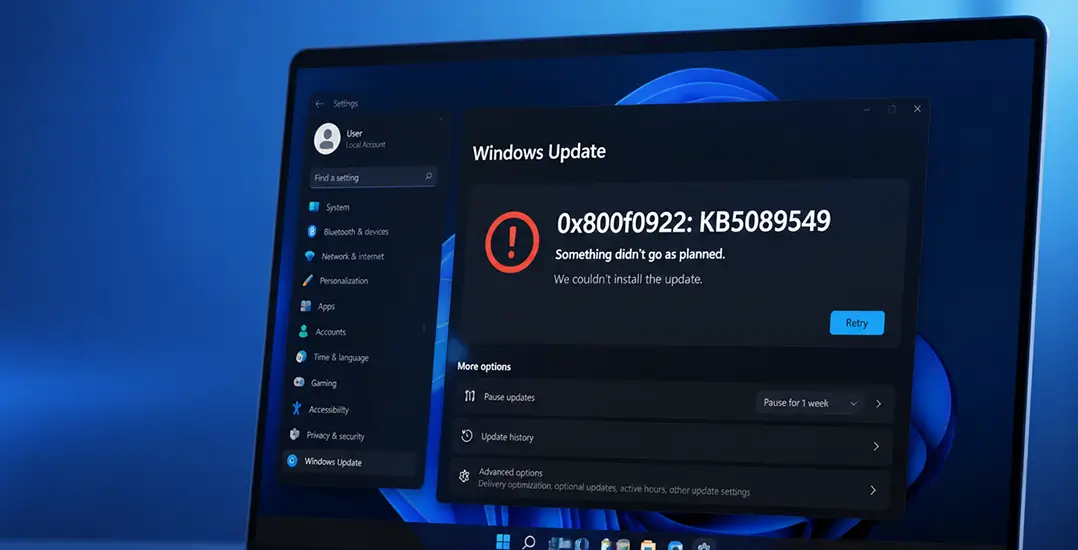This screenshot has height=550, width=1078.
Task: Click the red error exclamation icon
Action: click(512, 242)
